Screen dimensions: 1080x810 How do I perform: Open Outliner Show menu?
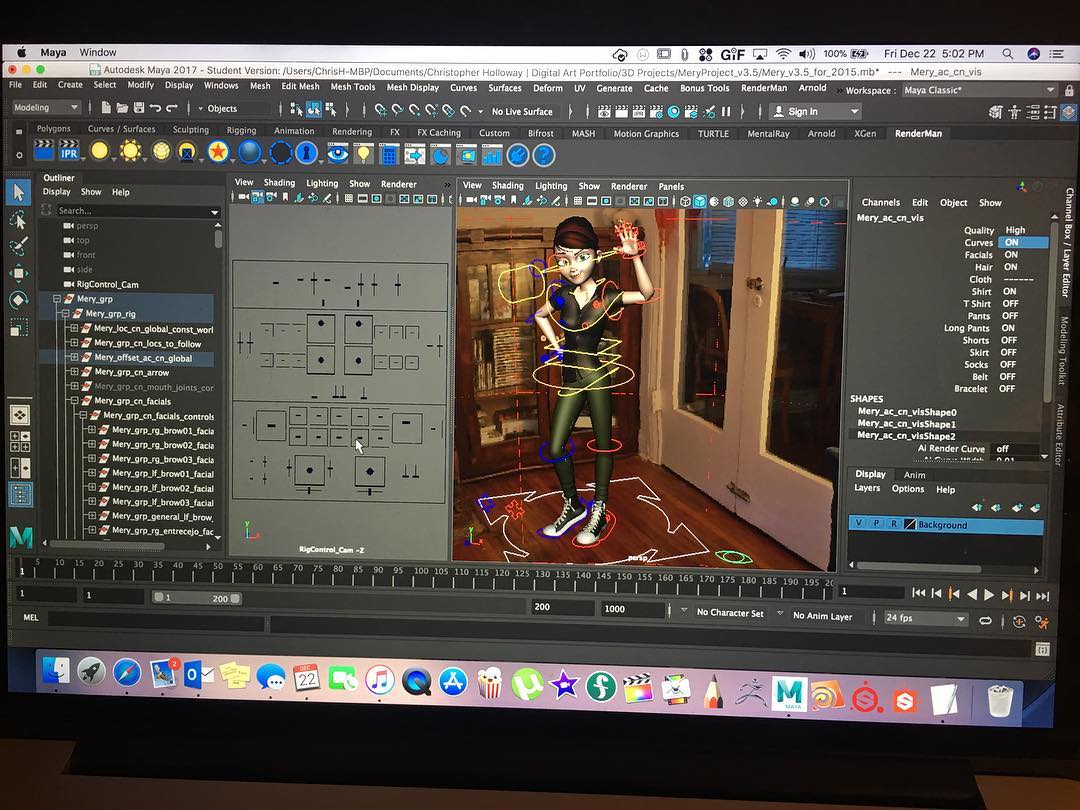[91, 191]
